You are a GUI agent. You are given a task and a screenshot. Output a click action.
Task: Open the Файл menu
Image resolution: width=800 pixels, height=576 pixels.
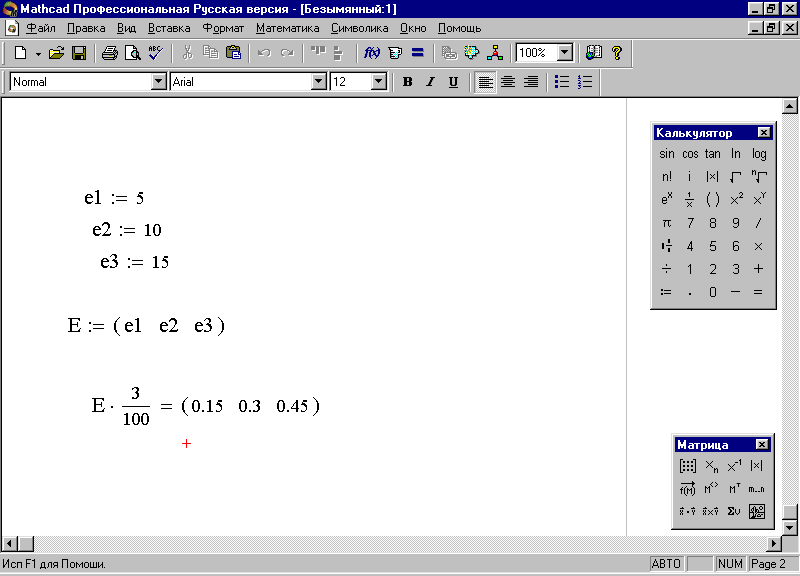[x=41, y=28]
